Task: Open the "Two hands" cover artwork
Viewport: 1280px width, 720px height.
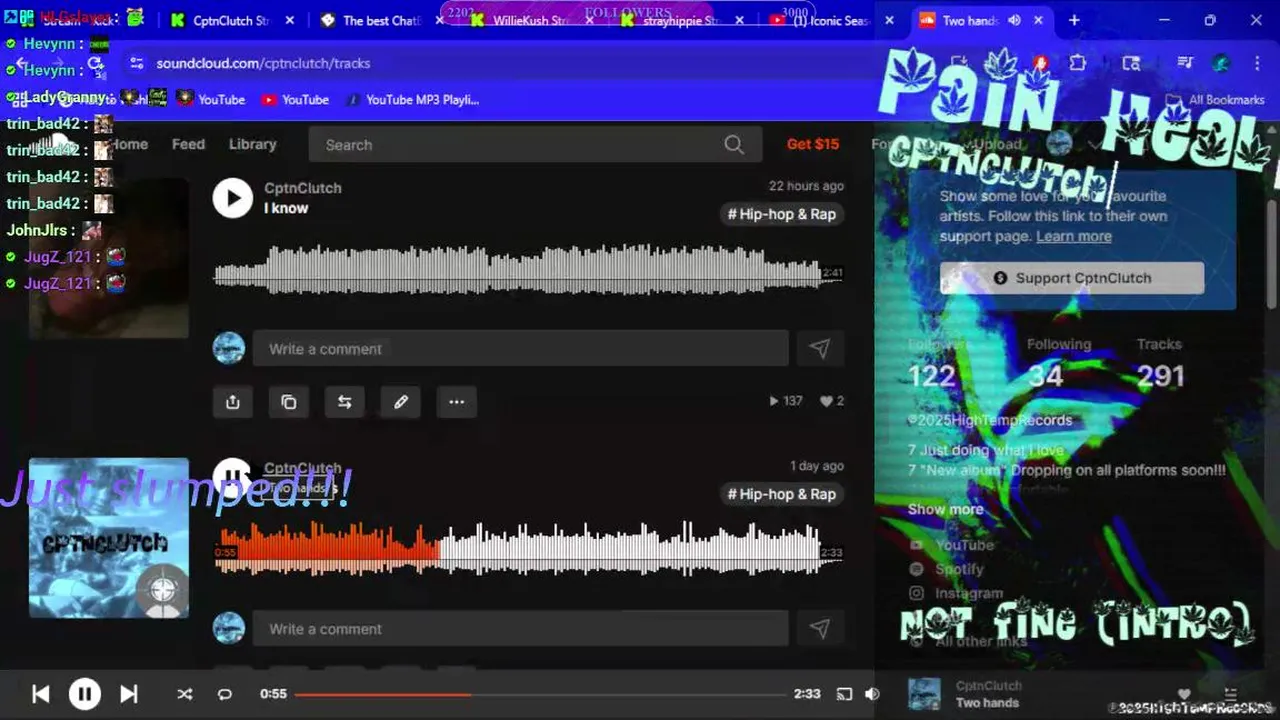Action: 109,538
